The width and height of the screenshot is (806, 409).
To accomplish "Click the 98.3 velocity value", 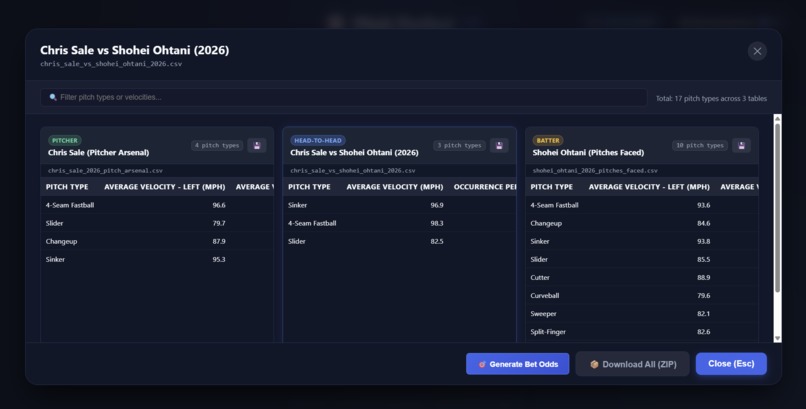I will click(437, 223).
